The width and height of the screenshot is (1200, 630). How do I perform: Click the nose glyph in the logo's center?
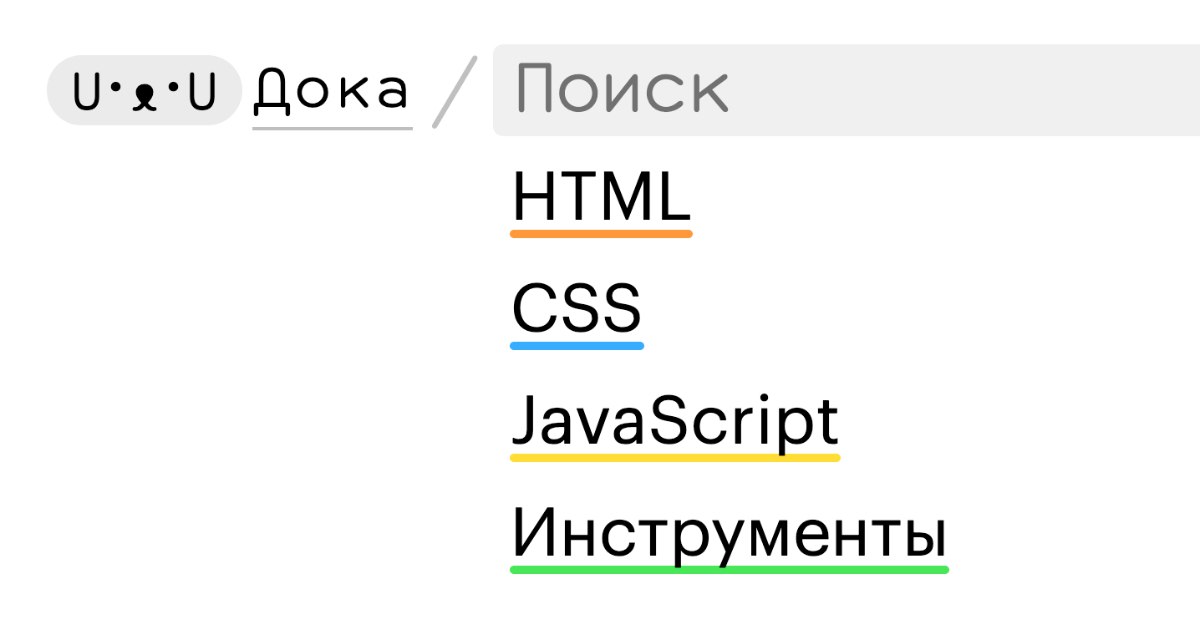click(145, 96)
